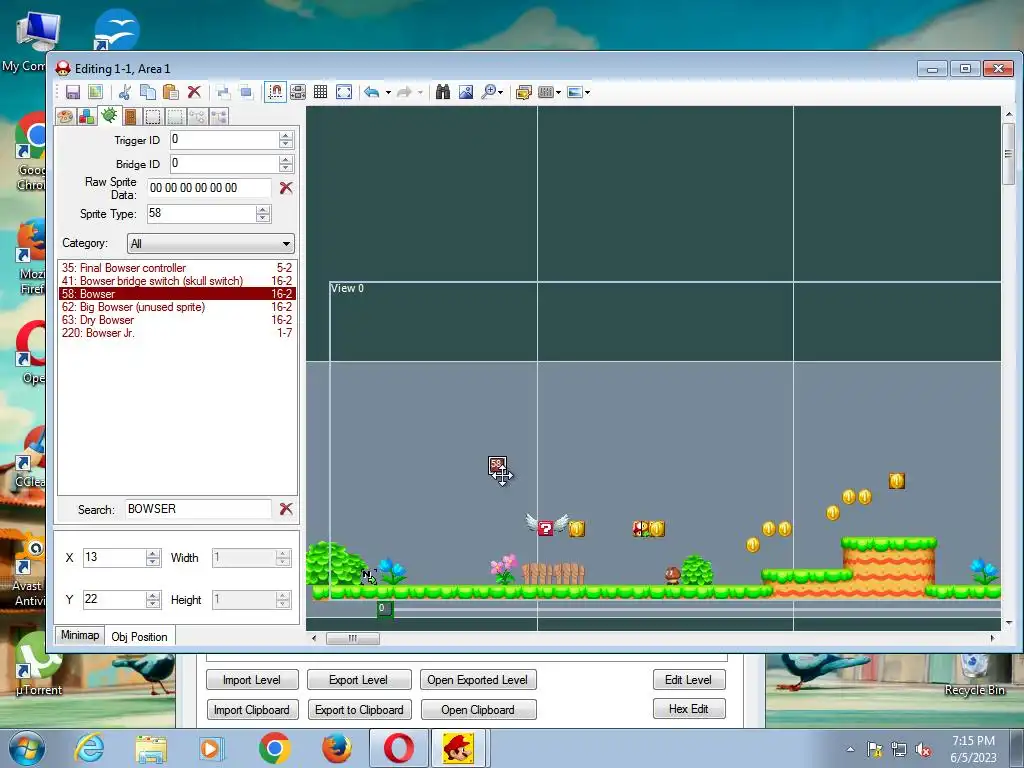Toggle the magnet snap-to-grid tool
This screenshot has height=768, width=1024.
pos(276,92)
